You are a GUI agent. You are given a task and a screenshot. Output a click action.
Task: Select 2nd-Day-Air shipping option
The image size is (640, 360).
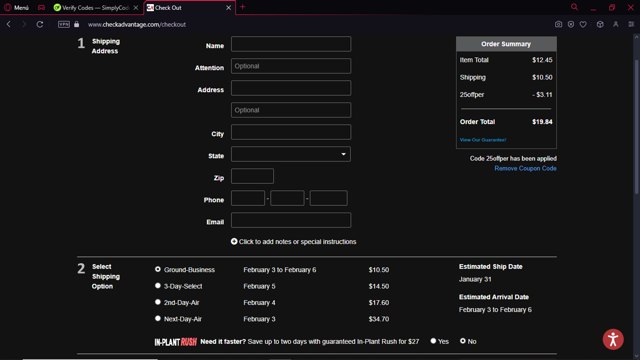(158, 302)
